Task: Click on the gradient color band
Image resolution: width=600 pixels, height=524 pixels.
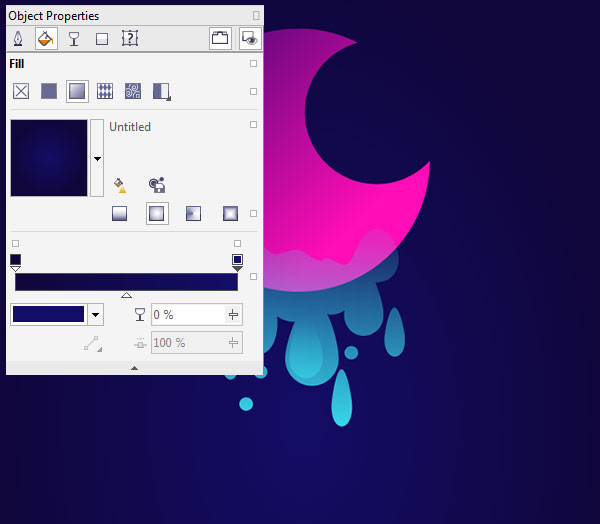Action: click(x=126, y=282)
